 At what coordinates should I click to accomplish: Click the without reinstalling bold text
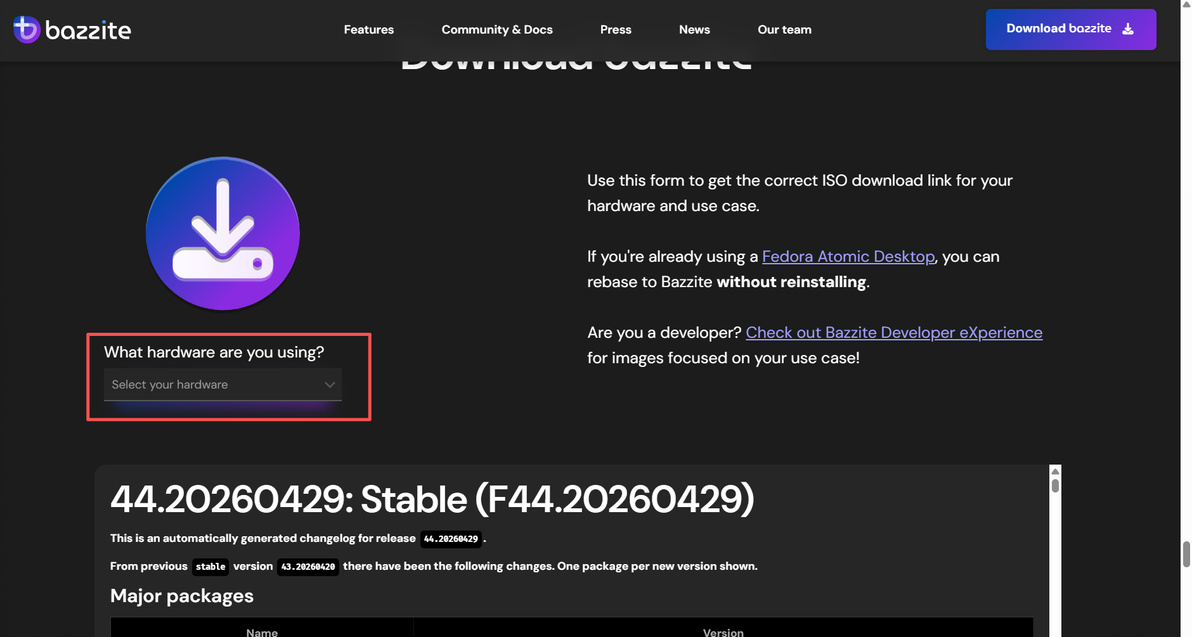[x=791, y=282]
